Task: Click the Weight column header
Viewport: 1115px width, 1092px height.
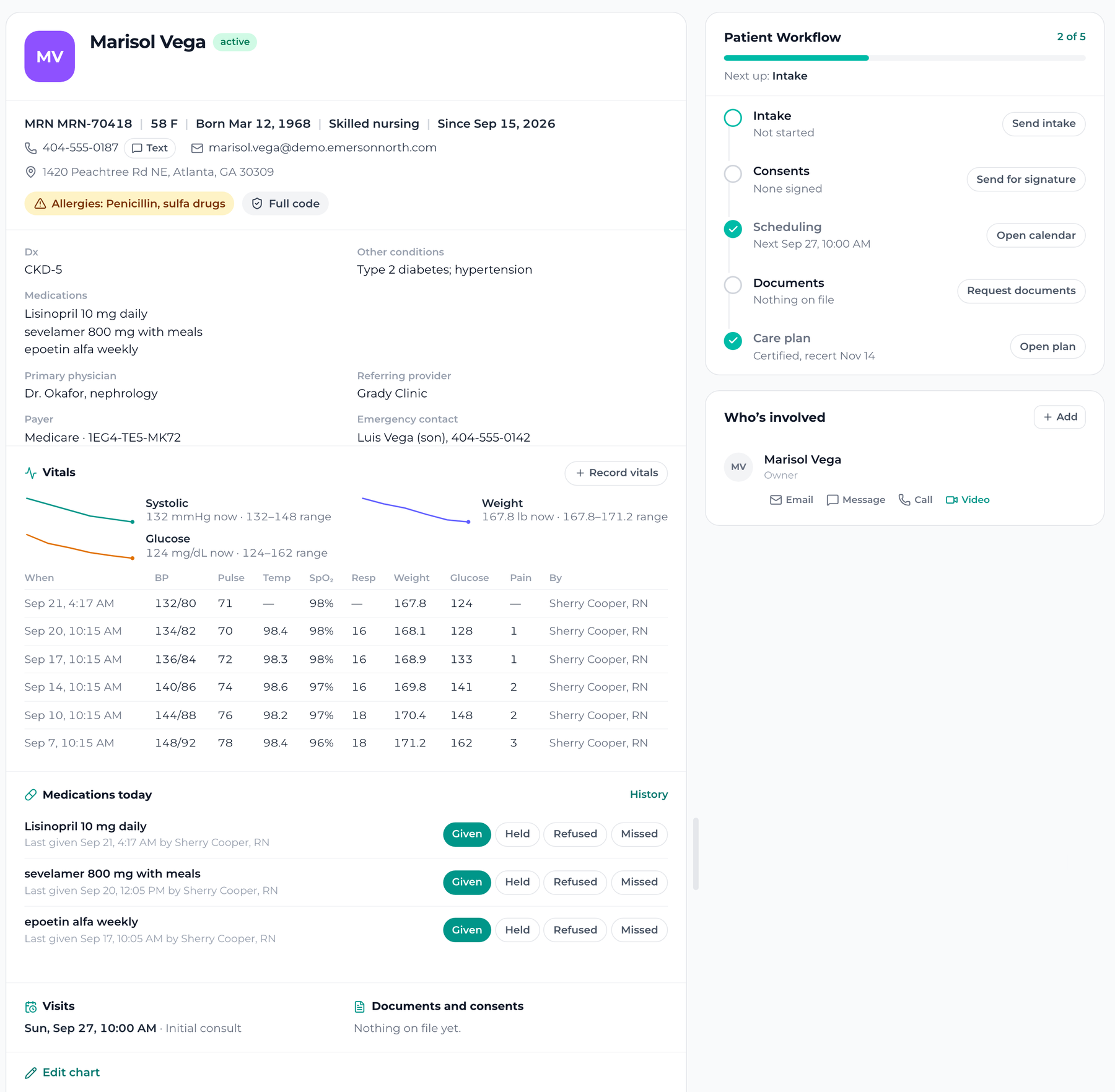Action: 411,578
